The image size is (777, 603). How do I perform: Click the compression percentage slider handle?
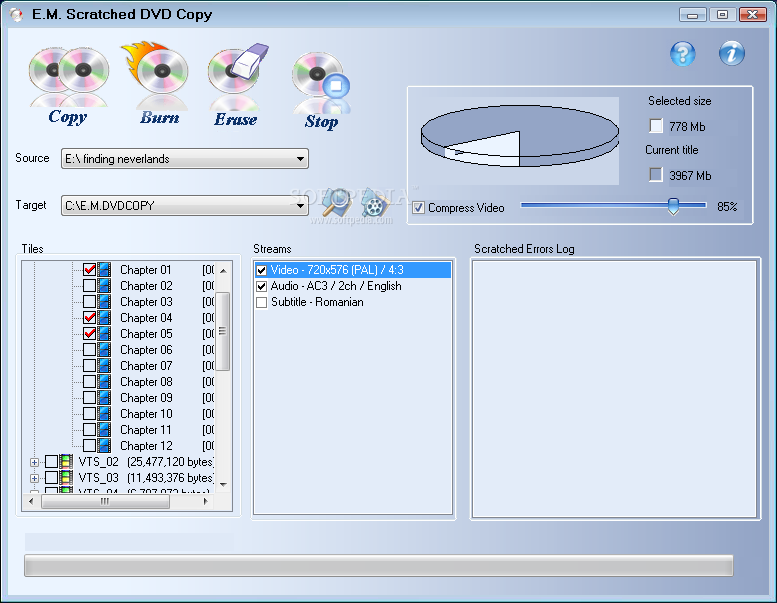(673, 206)
